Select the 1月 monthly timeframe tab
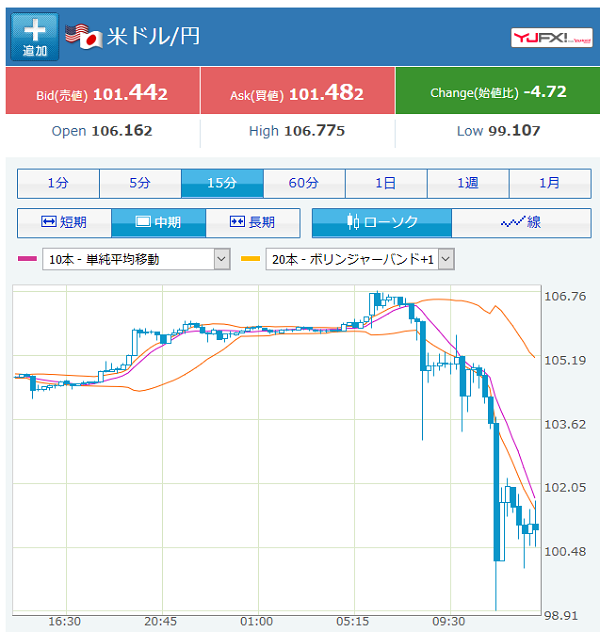The height and width of the screenshot is (632, 600). pos(550,183)
